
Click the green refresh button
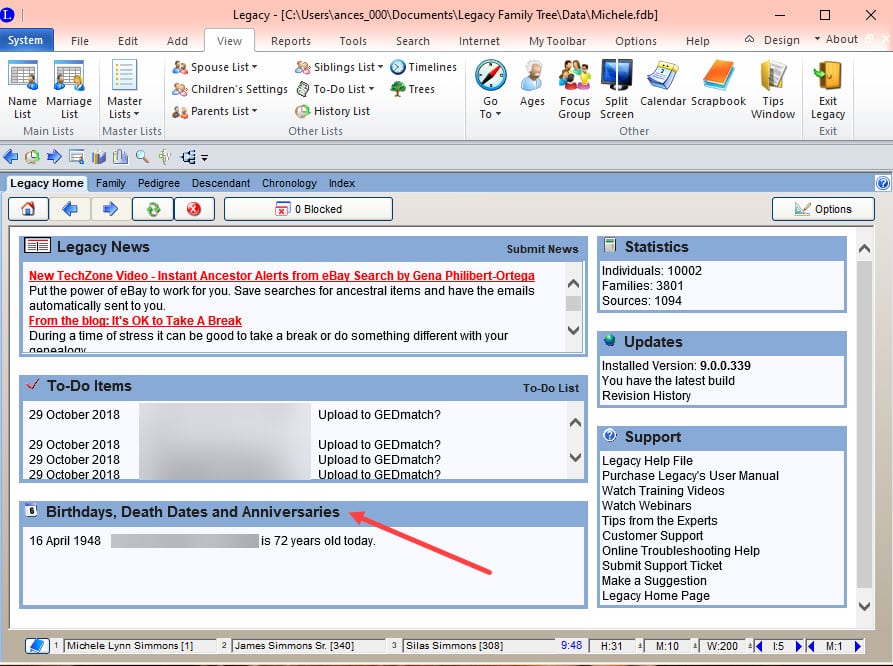click(153, 209)
